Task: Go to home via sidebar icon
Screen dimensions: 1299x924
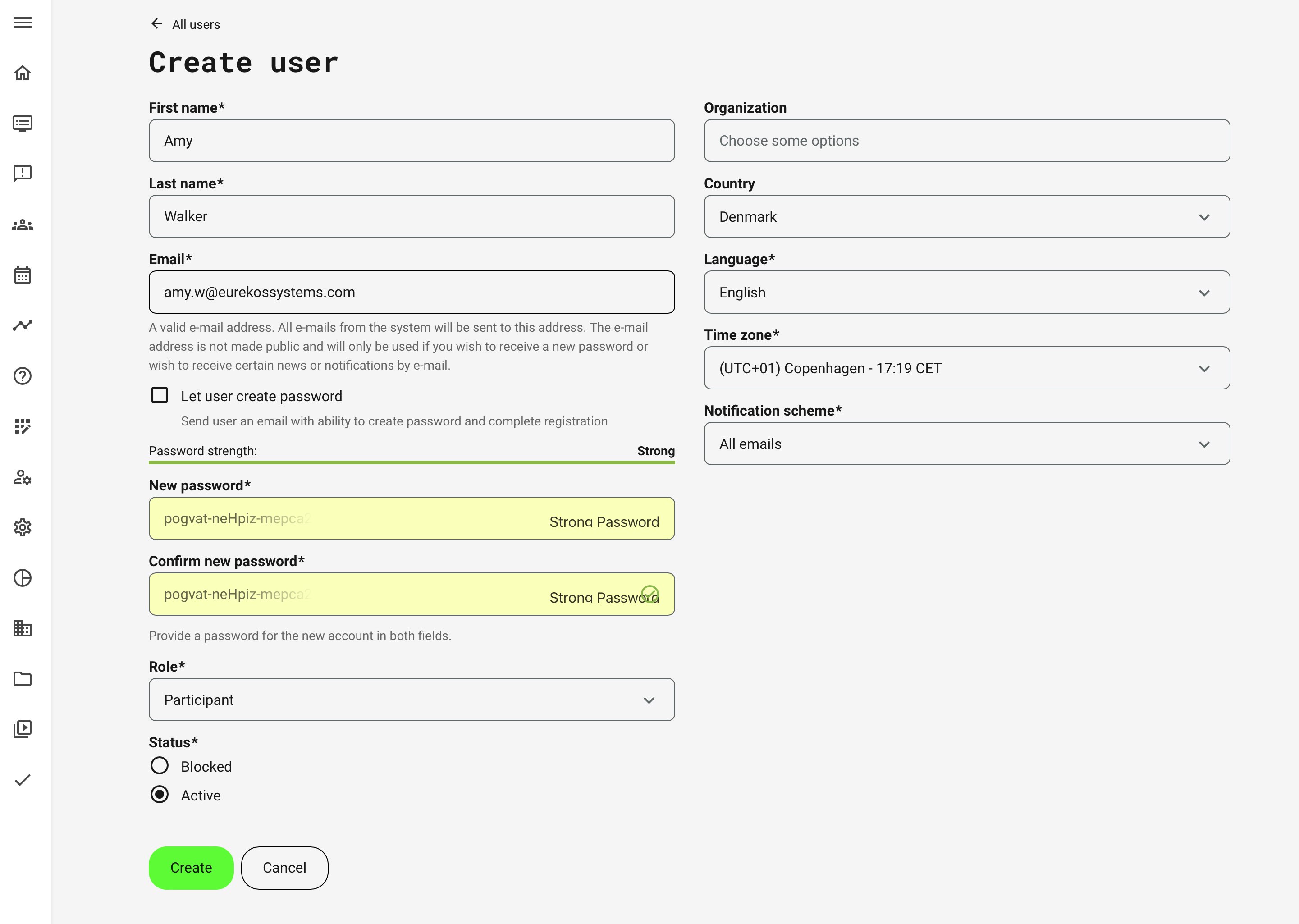Action: point(22,73)
